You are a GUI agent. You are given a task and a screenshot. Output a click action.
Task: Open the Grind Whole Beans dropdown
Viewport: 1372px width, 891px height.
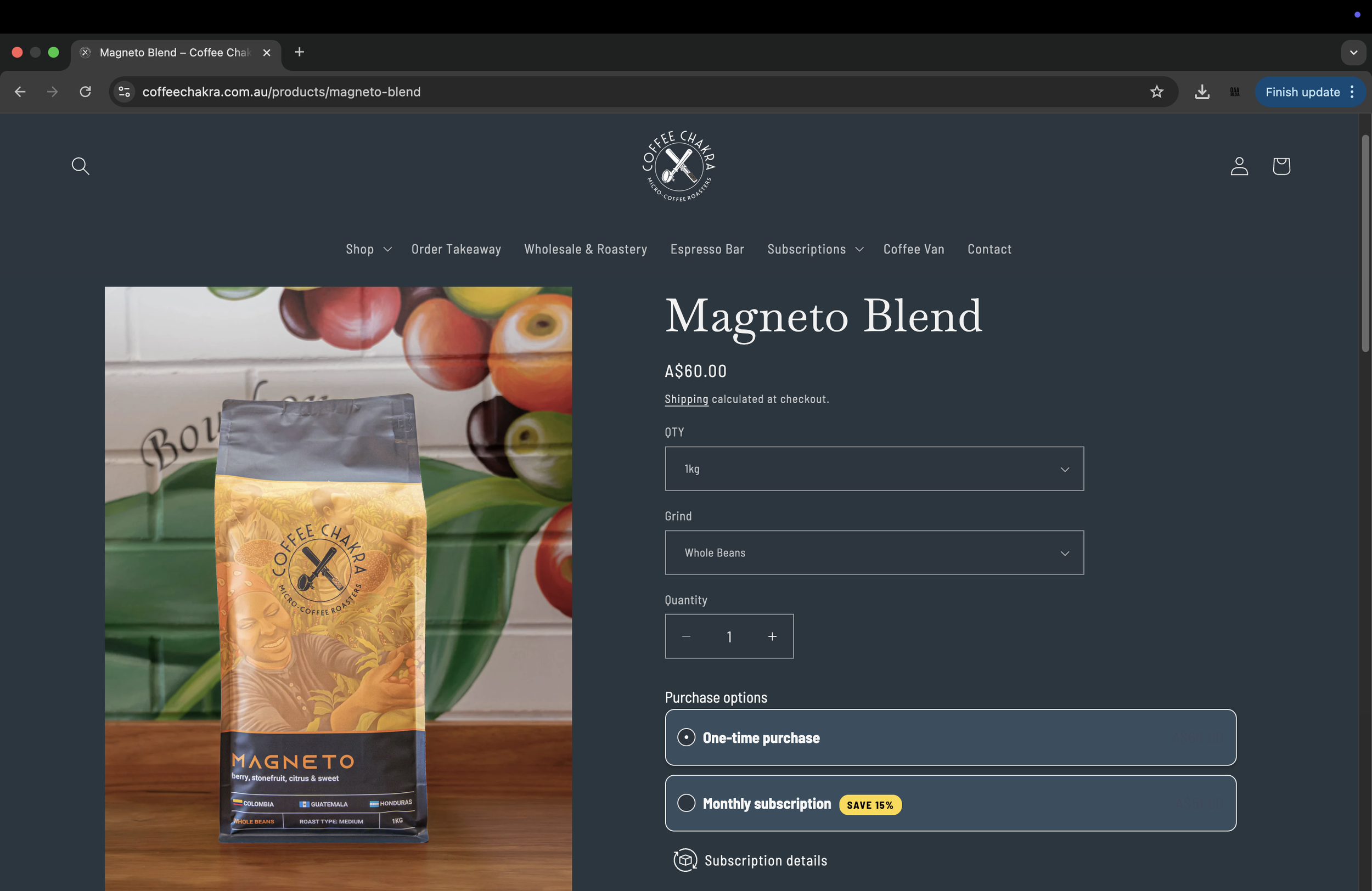pos(874,552)
